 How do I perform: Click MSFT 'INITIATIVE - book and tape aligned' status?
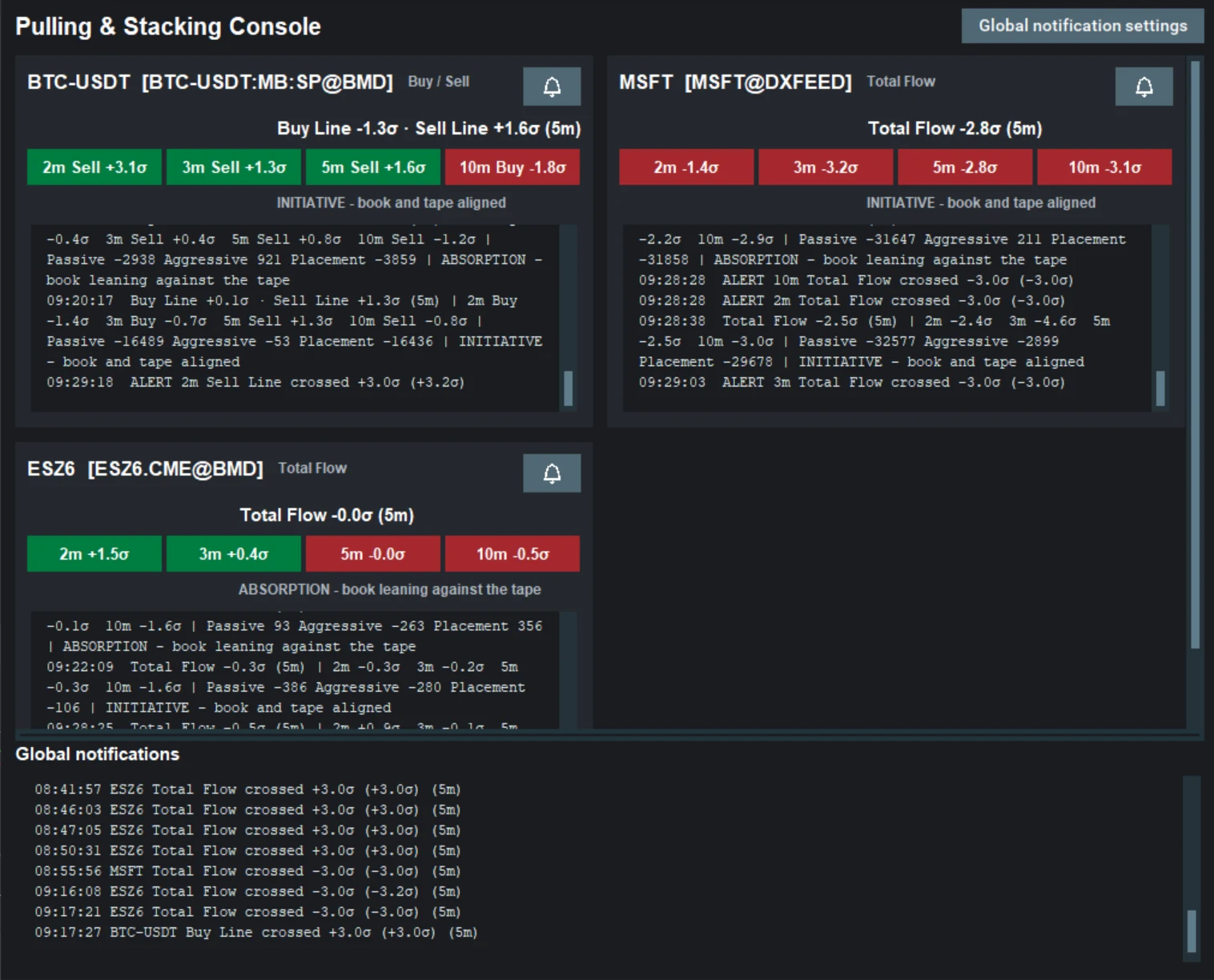(981, 203)
